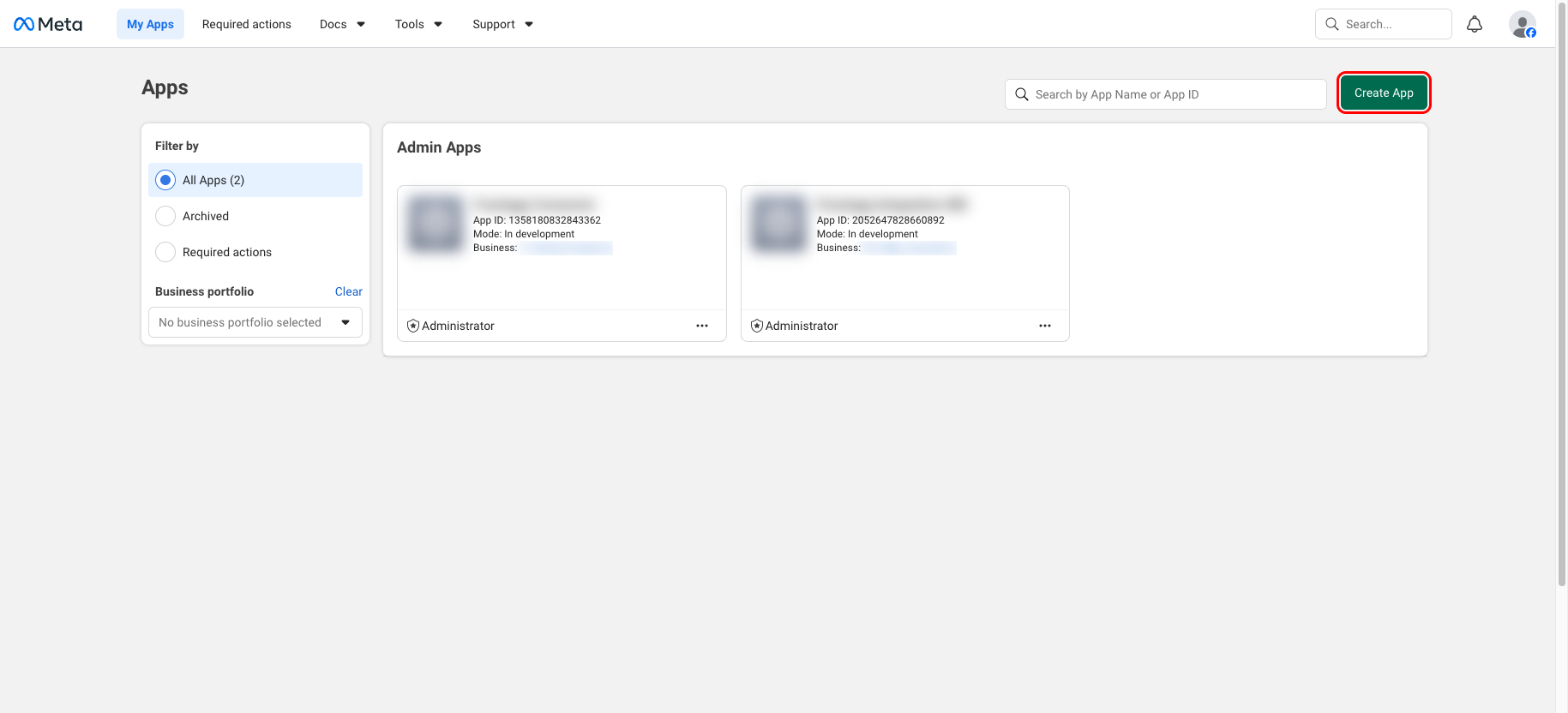Viewport: 1568px width, 713px height.
Task: Click the Administrator label on the first app card
Action: pos(458,326)
